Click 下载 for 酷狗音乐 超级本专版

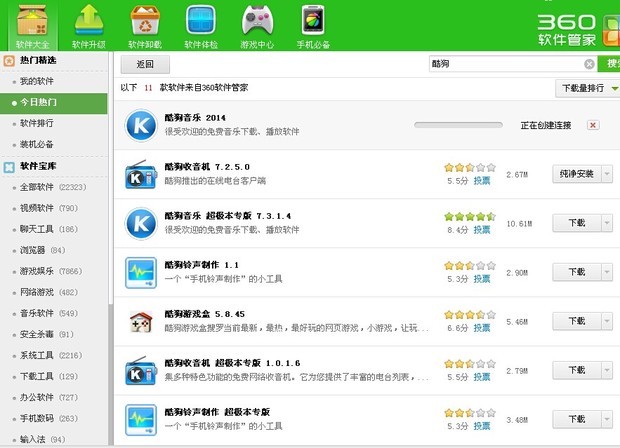tap(577, 223)
